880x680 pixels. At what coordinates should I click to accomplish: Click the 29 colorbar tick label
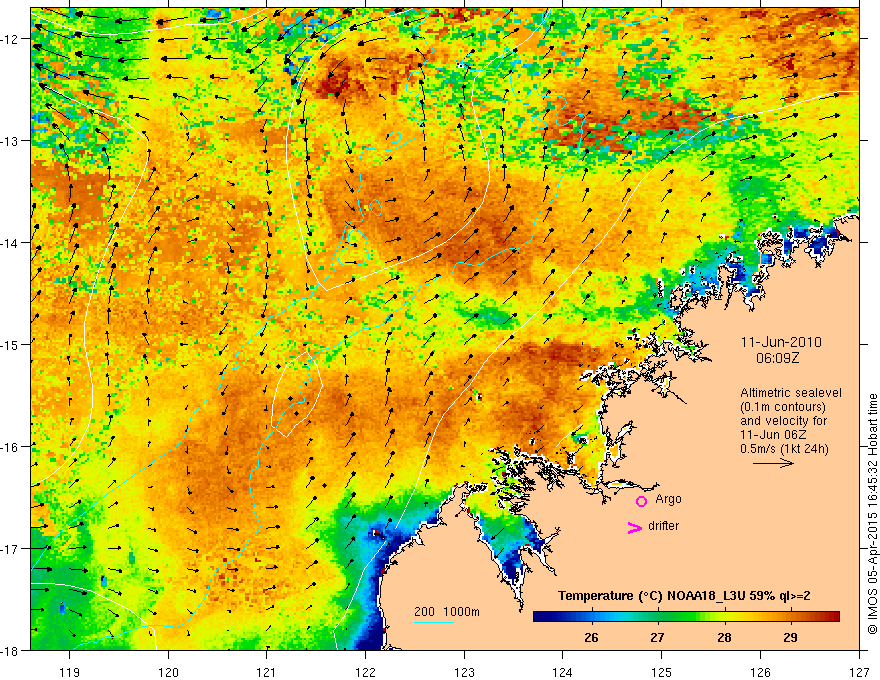(790, 637)
